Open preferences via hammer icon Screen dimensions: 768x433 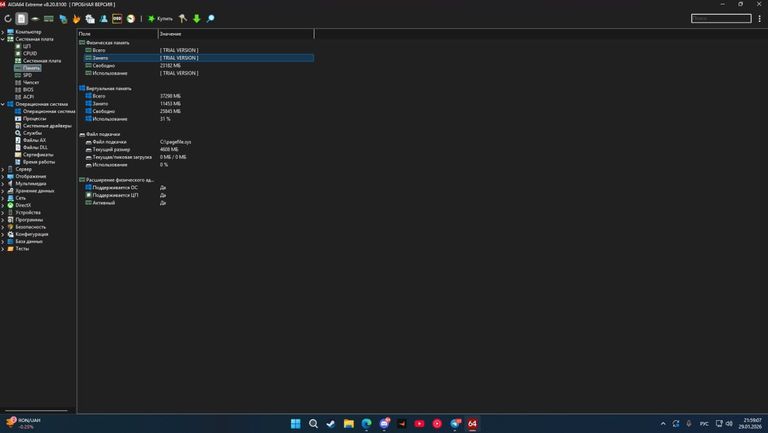tap(183, 19)
